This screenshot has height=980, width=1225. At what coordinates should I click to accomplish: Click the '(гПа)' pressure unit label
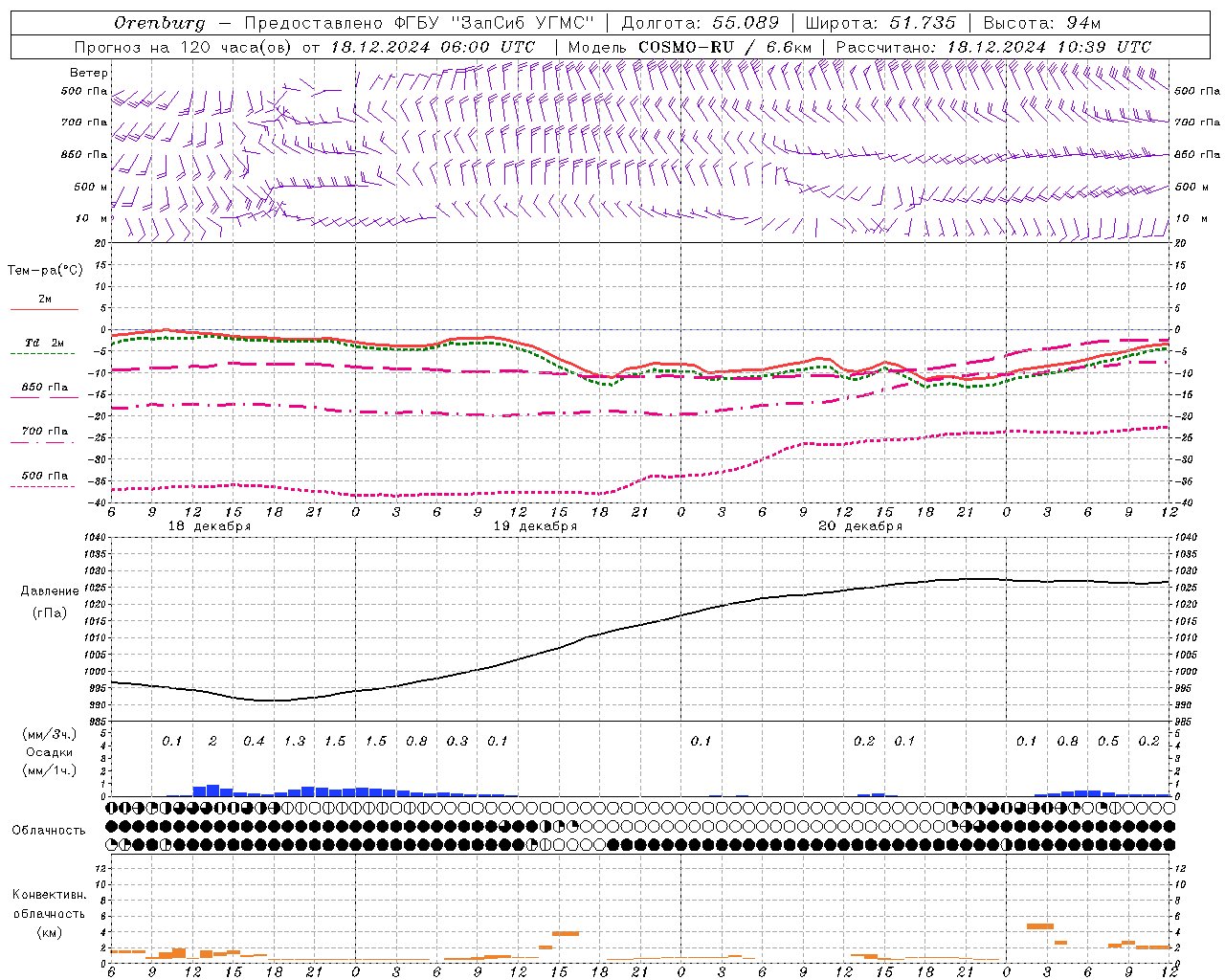pyautogui.click(x=50, y=612)
